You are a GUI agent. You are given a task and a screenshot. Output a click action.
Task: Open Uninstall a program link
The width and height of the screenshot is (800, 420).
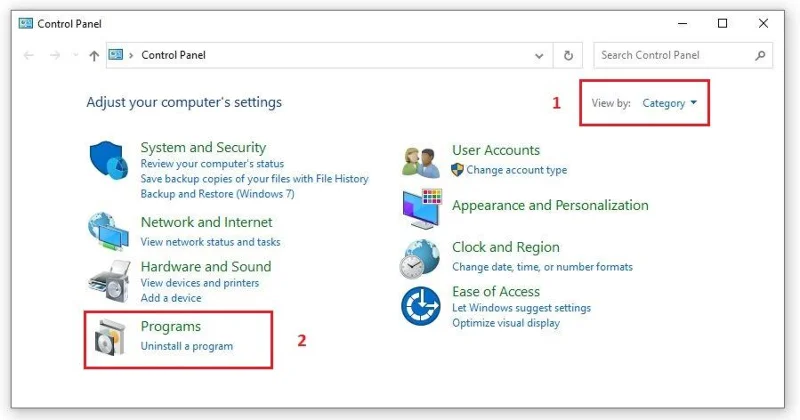(187, 346)
